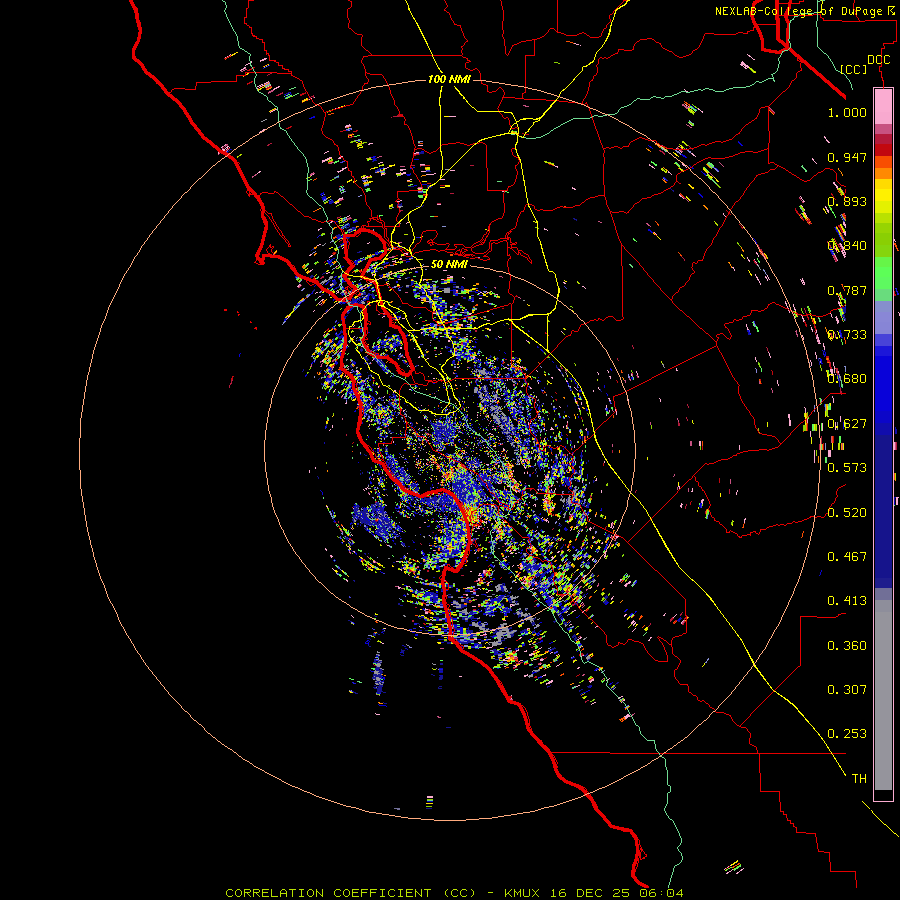The image size is (900, 900).
Task: Select the 1.000 value on the legend
Action: [847, 112]
